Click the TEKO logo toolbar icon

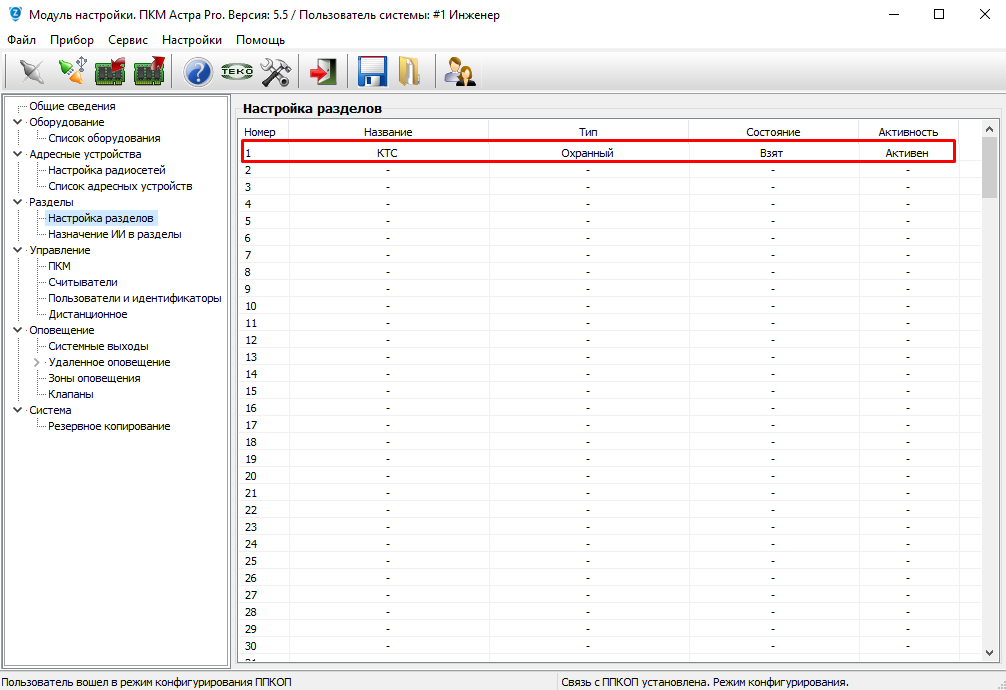(x=237, y=71)
